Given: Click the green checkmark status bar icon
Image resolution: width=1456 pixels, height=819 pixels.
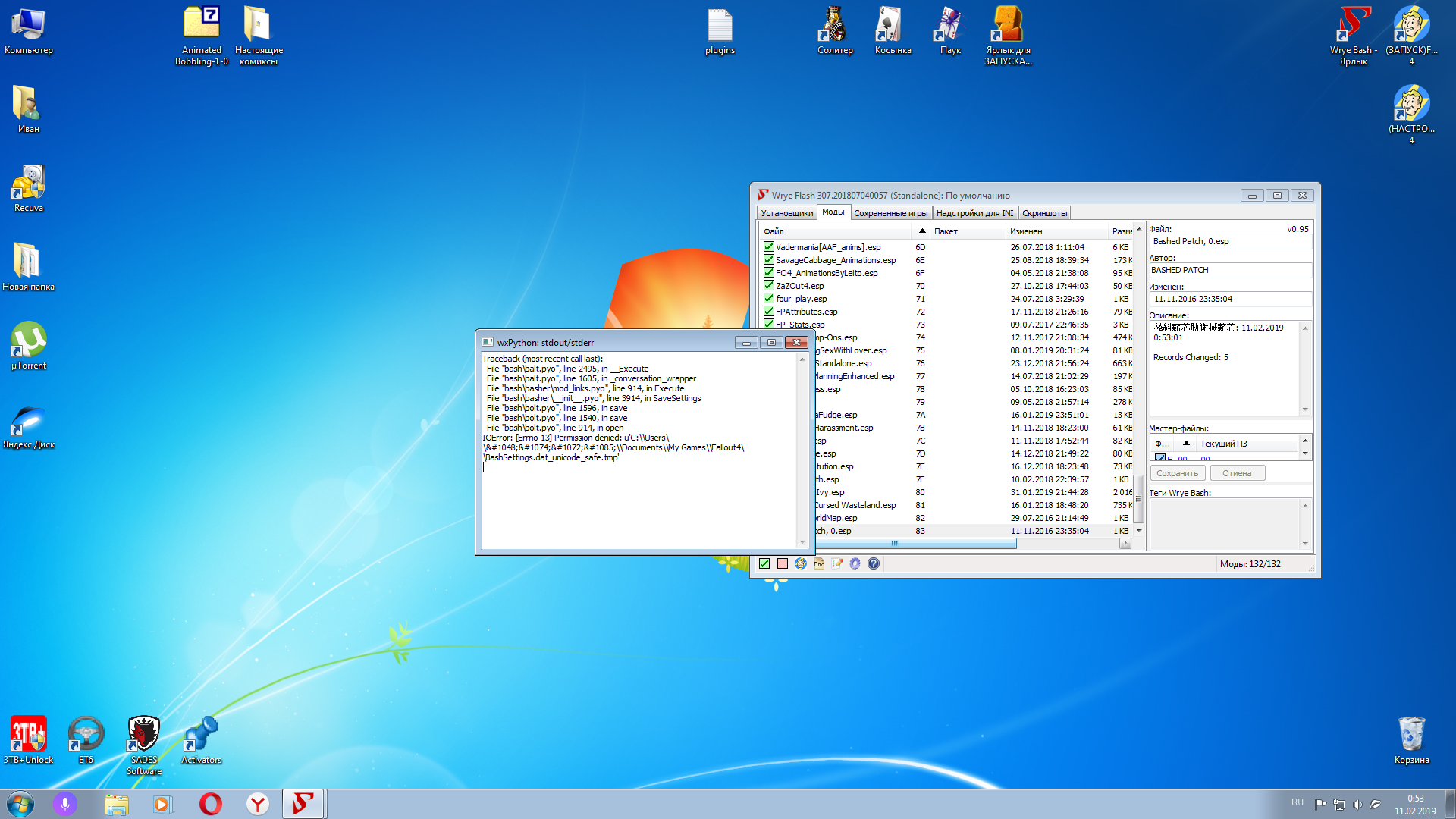Looking at the screenshot, I should [x=764, y=563].
